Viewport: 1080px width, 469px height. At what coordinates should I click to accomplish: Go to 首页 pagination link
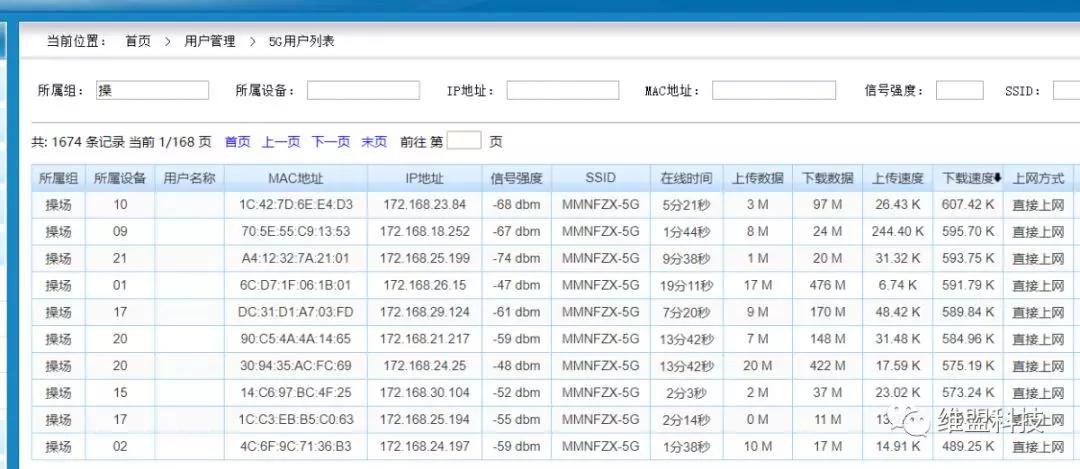pyautogui.click(x=238, y=142)
